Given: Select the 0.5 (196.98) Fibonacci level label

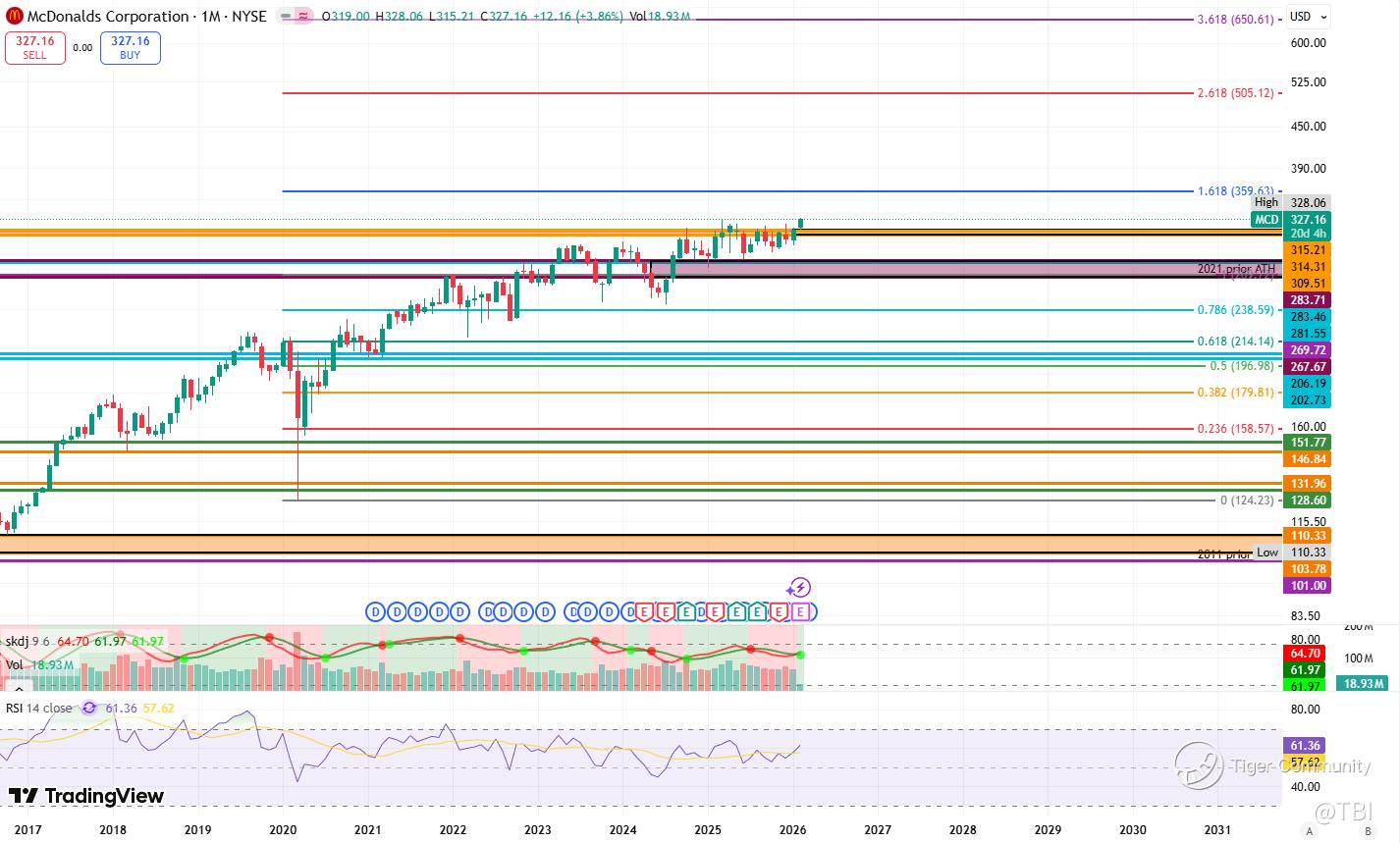Looking at the screenshot, I should coord(1241,366).
